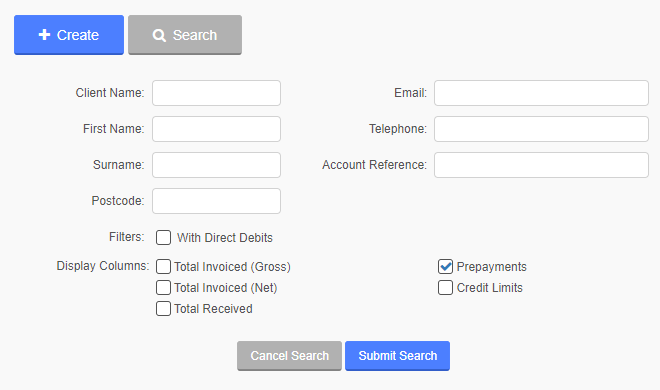The width and height of the screenshot is (660, 390).
Task: Click the Filters label text
Action: pyautogui.click(x=126, y=237)
